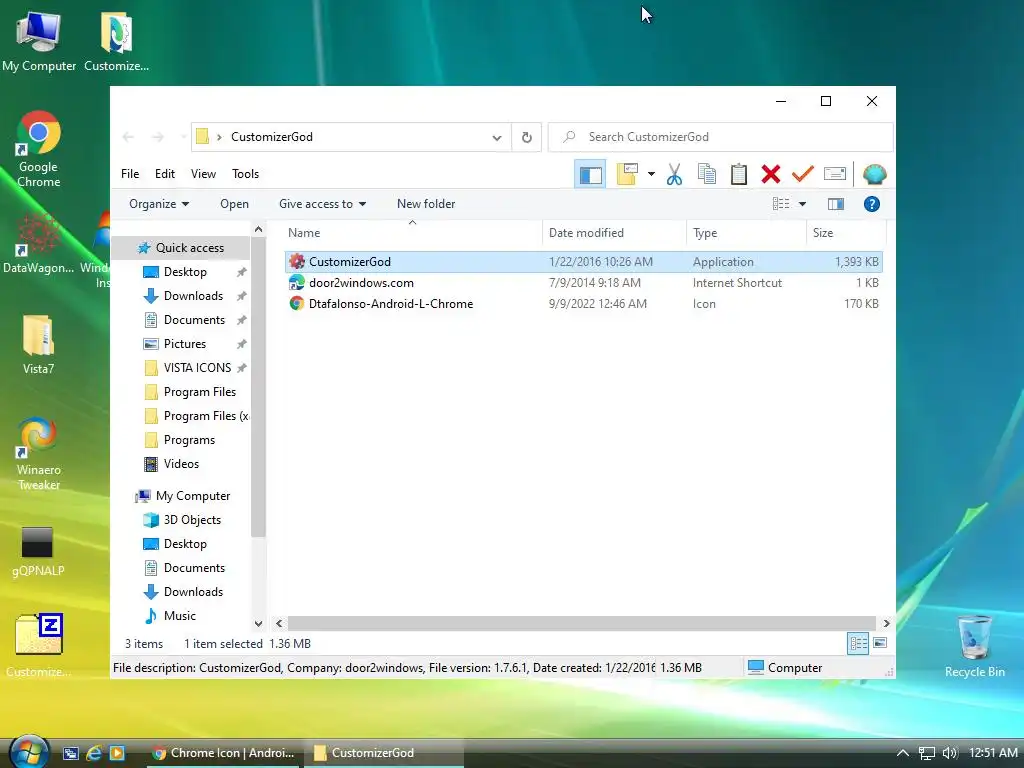
Task: Click the red X Delete icon
Action: (x=771, y=174)
